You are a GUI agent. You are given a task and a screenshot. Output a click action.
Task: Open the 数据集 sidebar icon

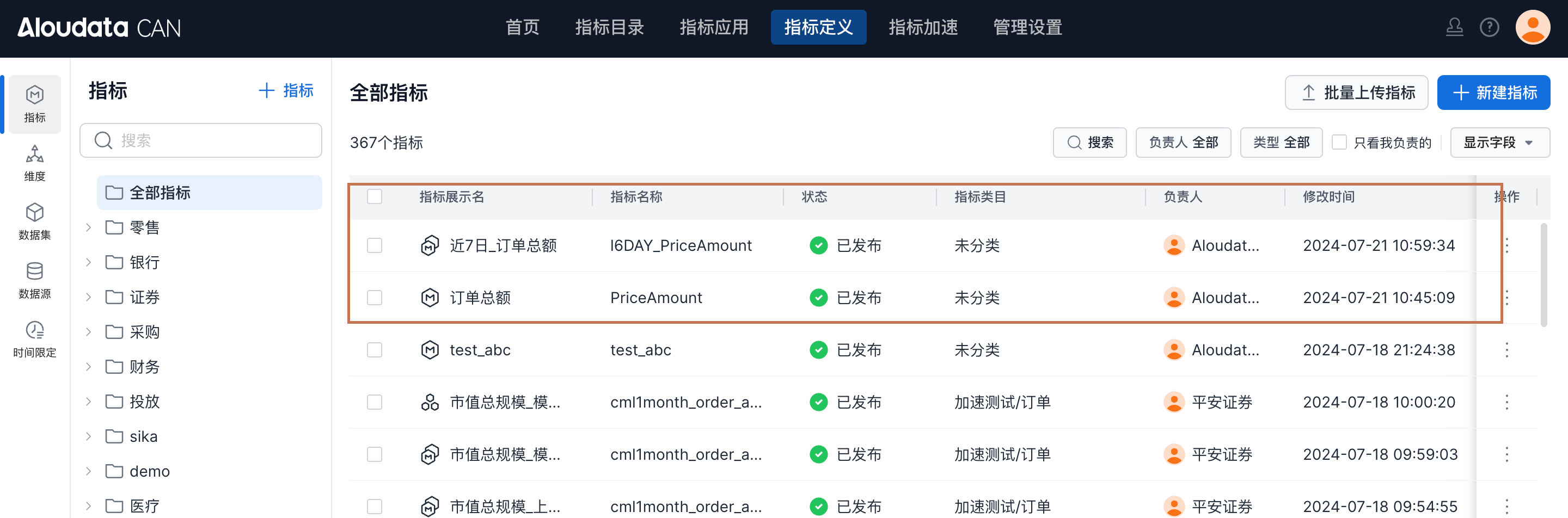pos(35,221)
